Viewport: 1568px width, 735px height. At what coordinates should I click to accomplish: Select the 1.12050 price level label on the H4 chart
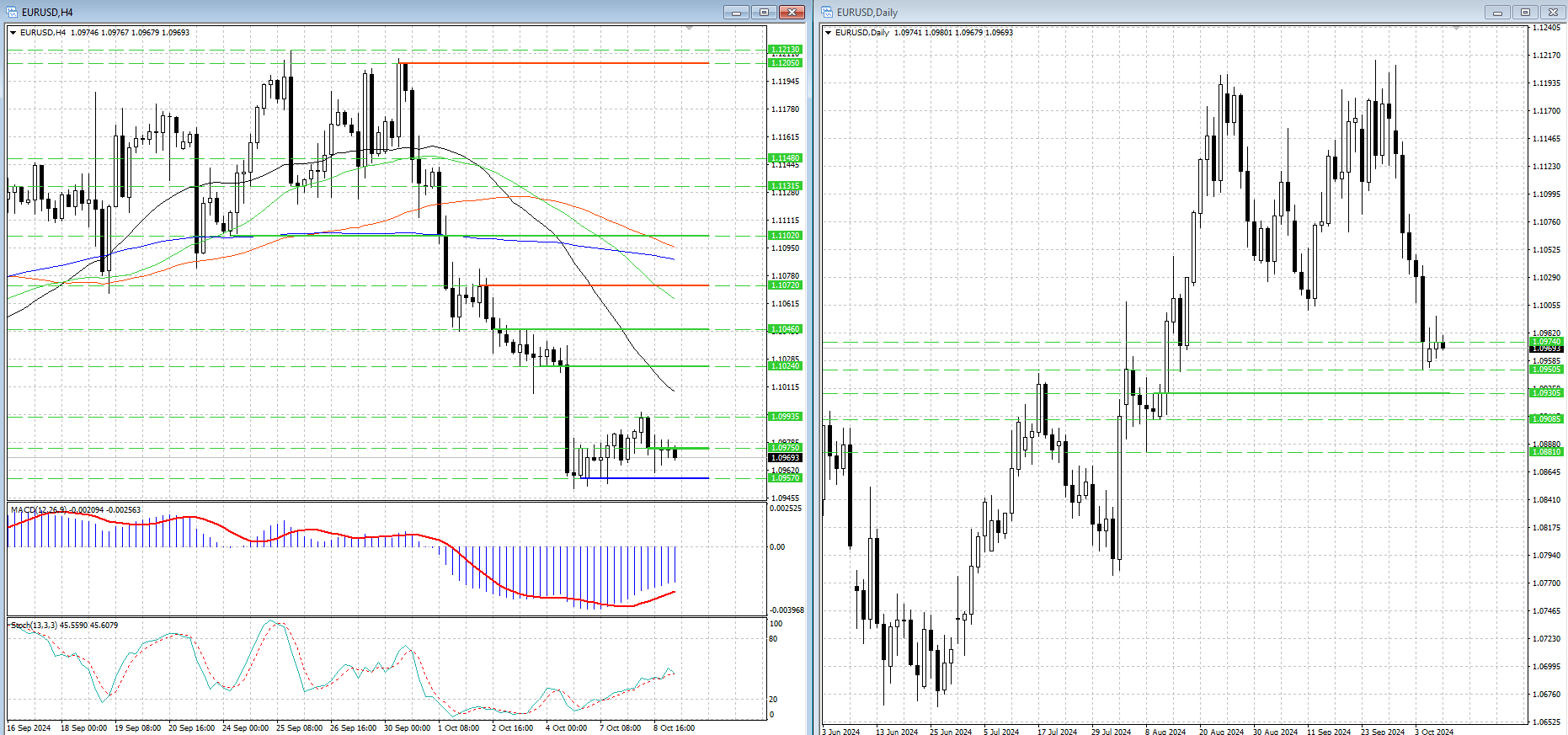tap(785, 63)
